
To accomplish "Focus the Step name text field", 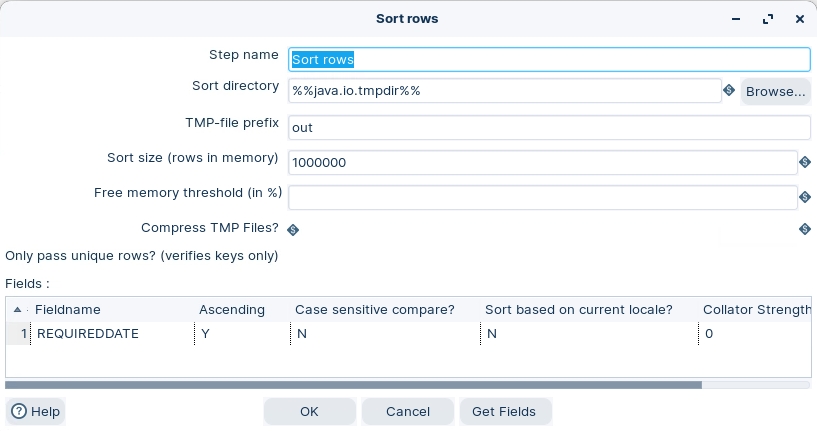I will (x=548, y=59).
